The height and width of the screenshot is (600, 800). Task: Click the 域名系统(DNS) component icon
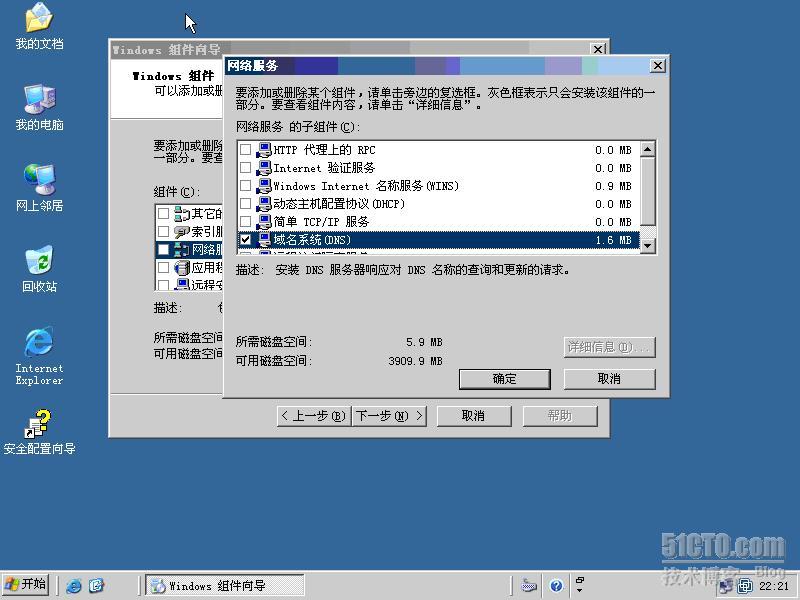coord(263,239)
